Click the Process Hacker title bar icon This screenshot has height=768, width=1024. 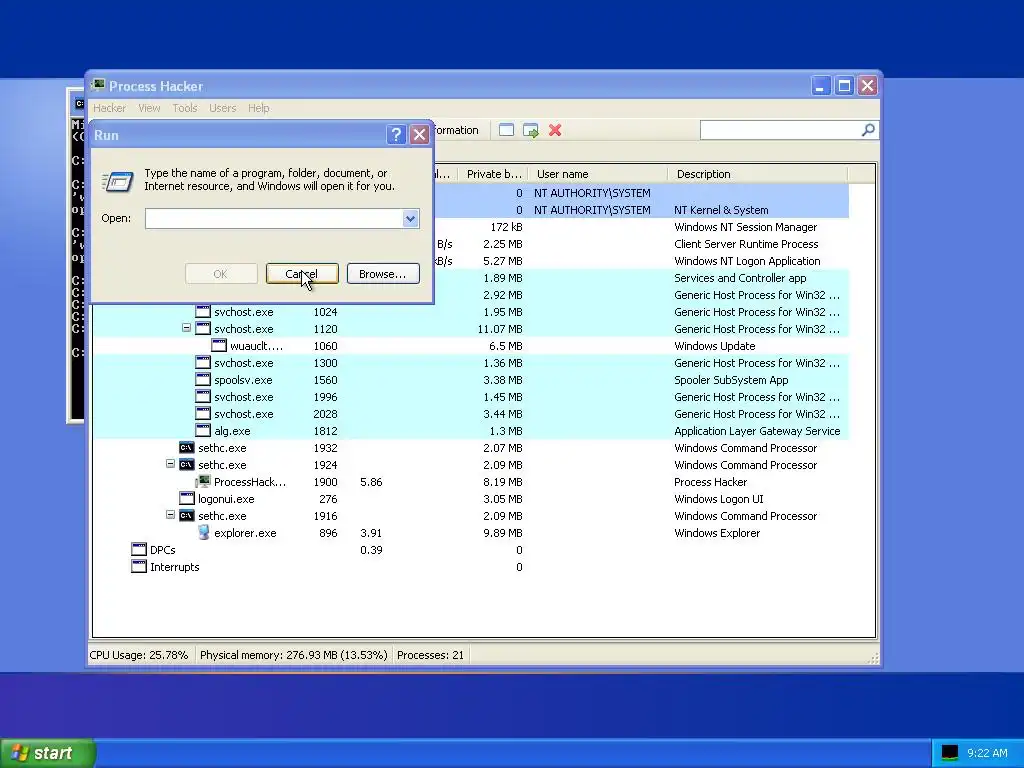[99, 86]
